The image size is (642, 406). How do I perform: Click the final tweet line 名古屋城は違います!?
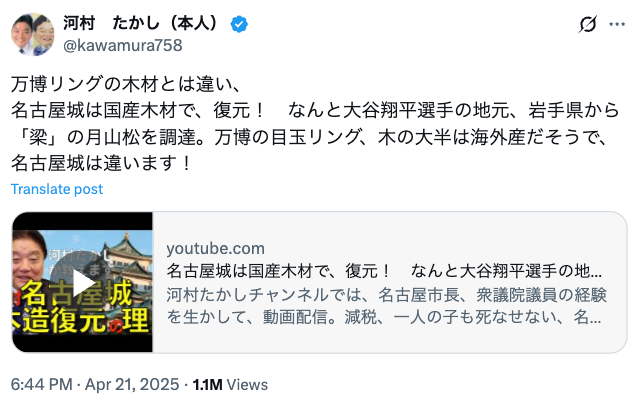click(102, 163)
